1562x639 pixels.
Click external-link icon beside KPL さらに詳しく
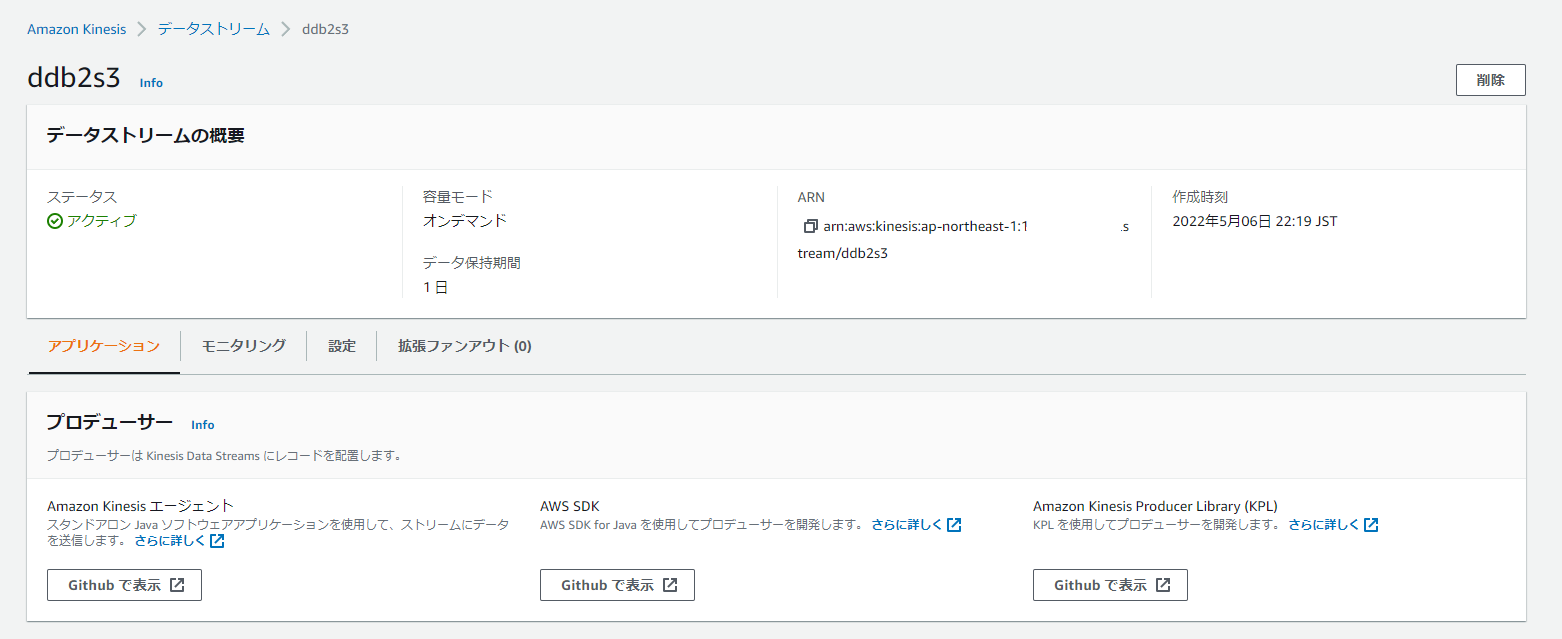[x=1371, y=525]
